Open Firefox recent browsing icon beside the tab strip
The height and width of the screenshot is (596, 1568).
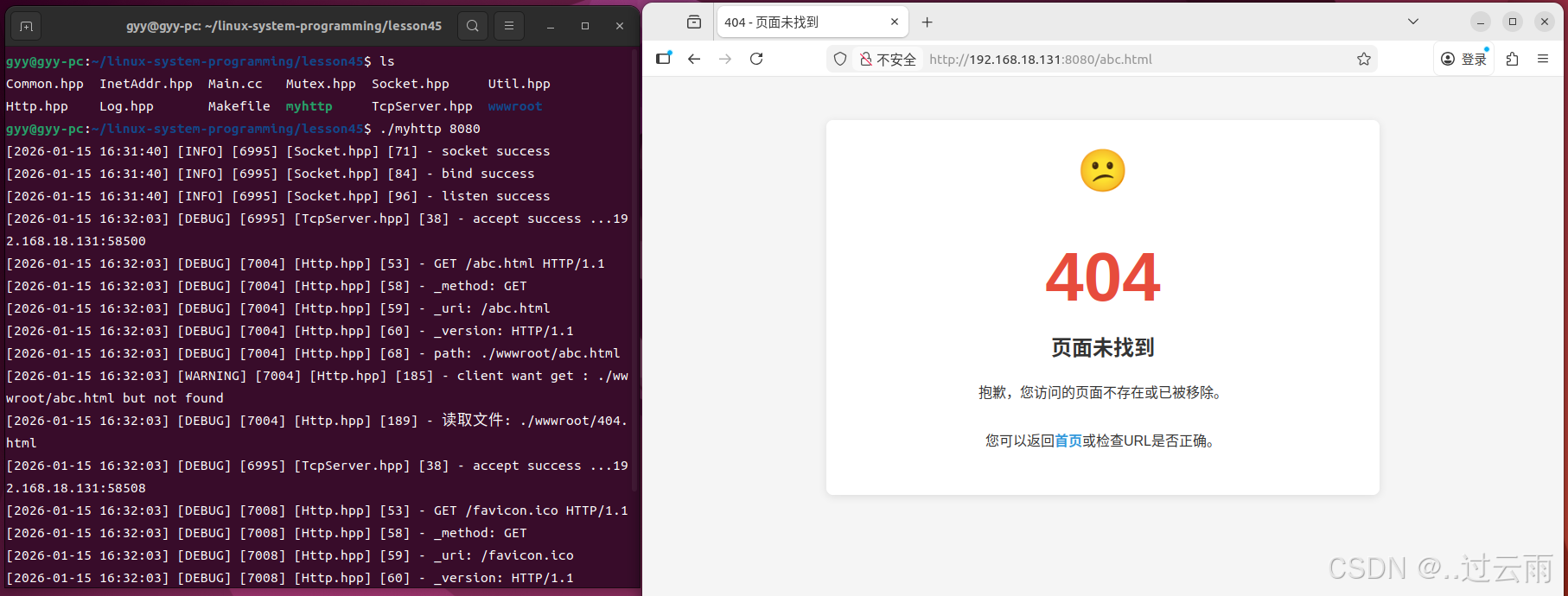[x=694, y=22]
